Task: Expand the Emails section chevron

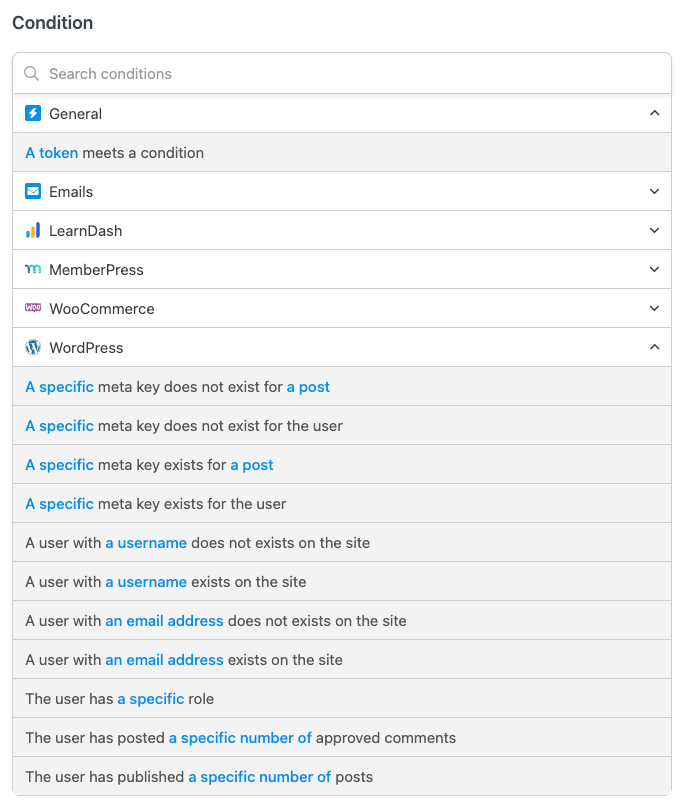Action: pyautogui.click(x=654, y=191)
